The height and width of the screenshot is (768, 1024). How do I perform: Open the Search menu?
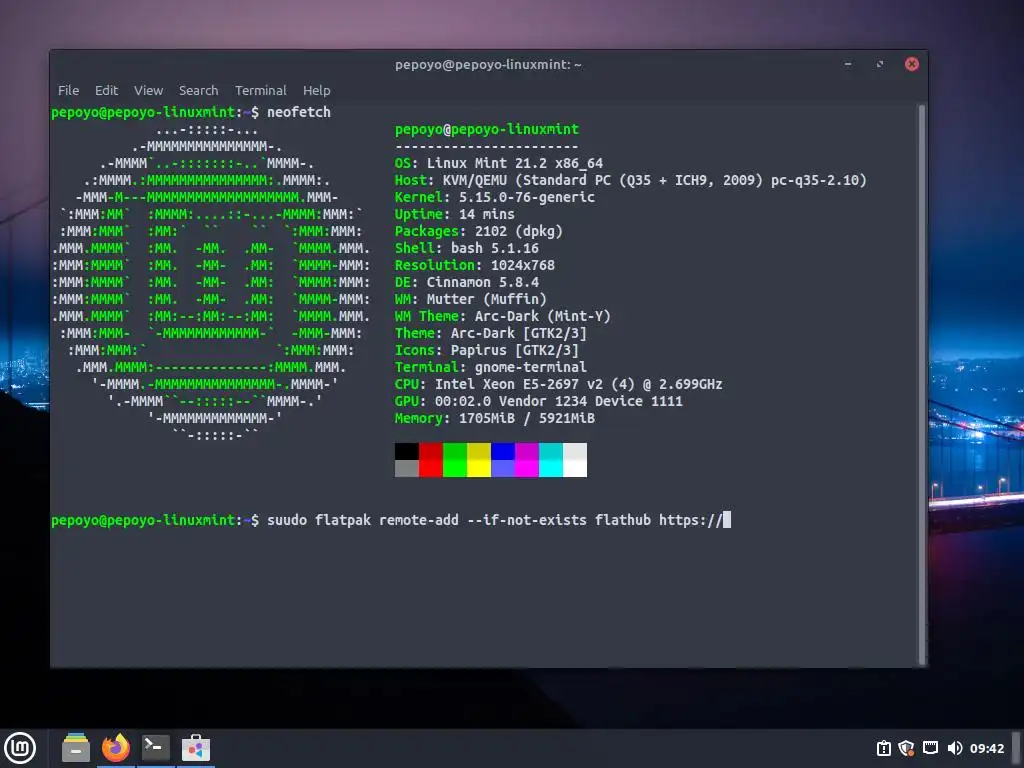pos(199,91)
